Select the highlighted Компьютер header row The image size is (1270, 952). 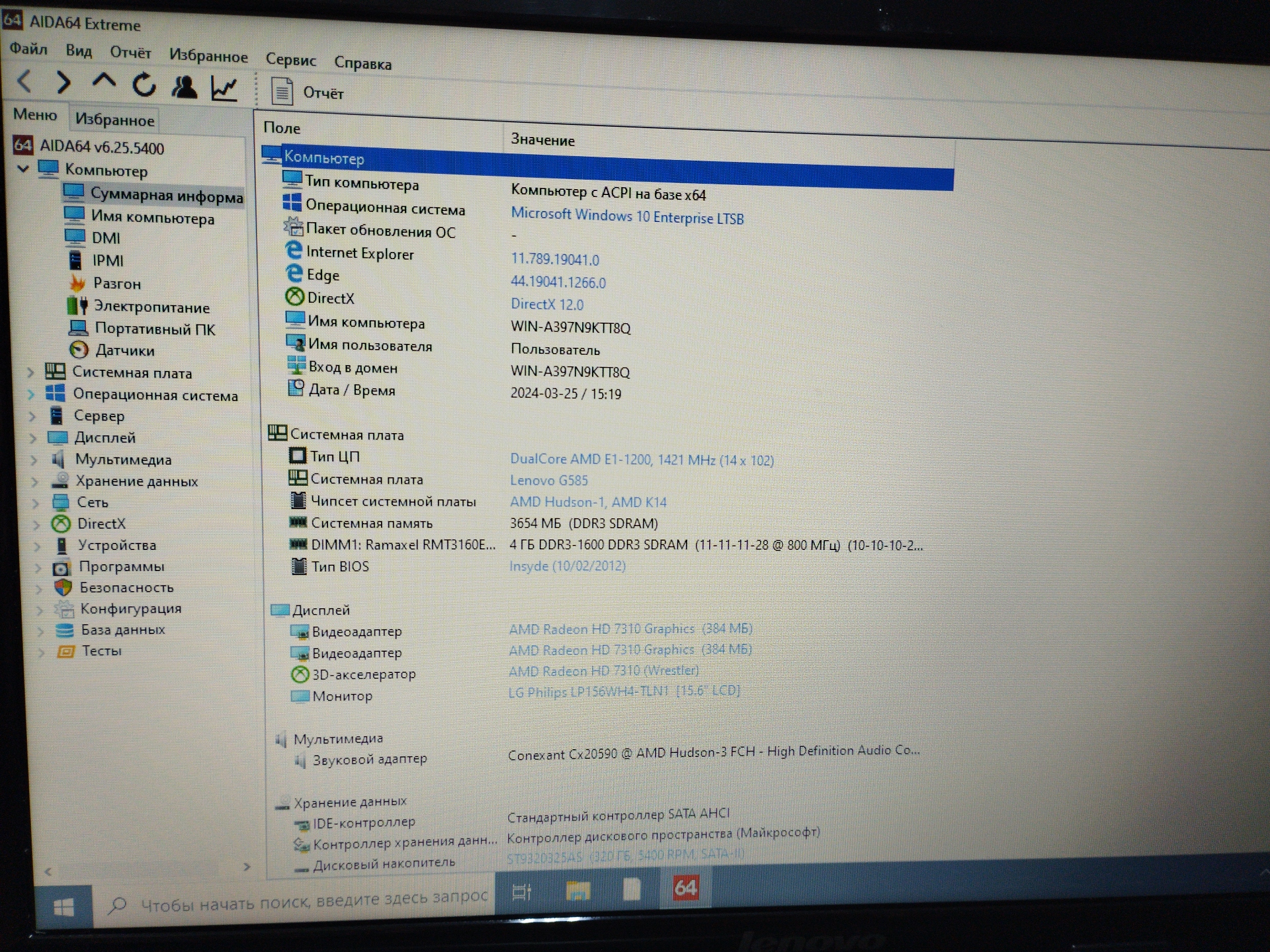pos(607,169)
